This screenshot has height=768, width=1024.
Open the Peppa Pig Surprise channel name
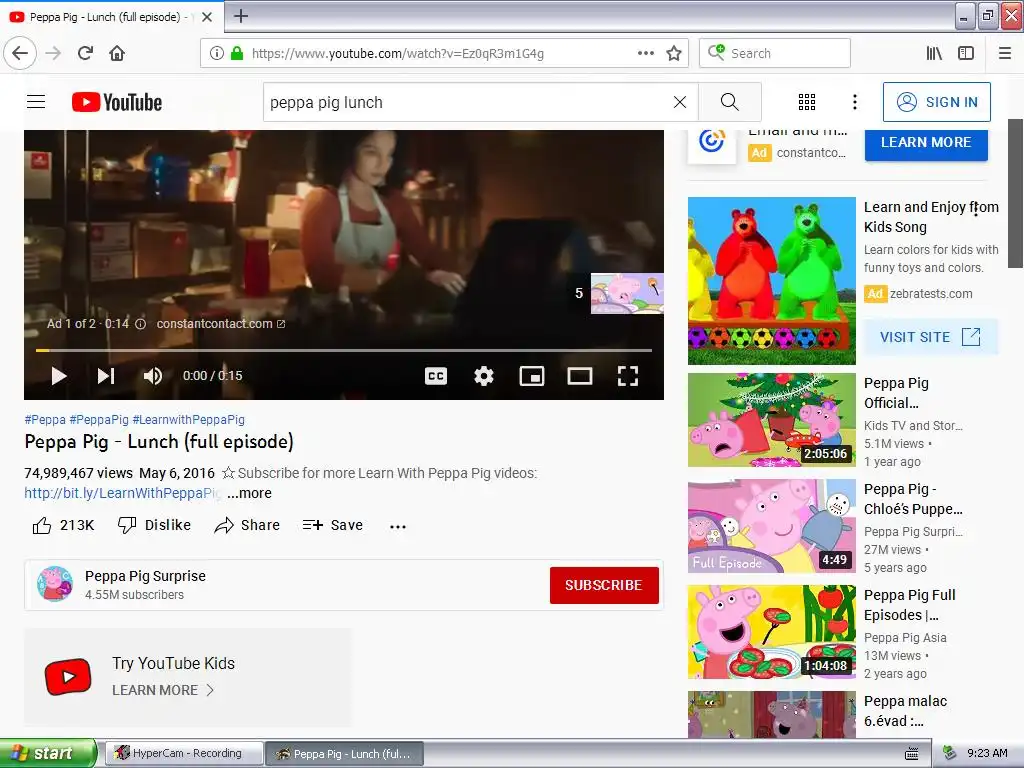click(x=145, y=576)
